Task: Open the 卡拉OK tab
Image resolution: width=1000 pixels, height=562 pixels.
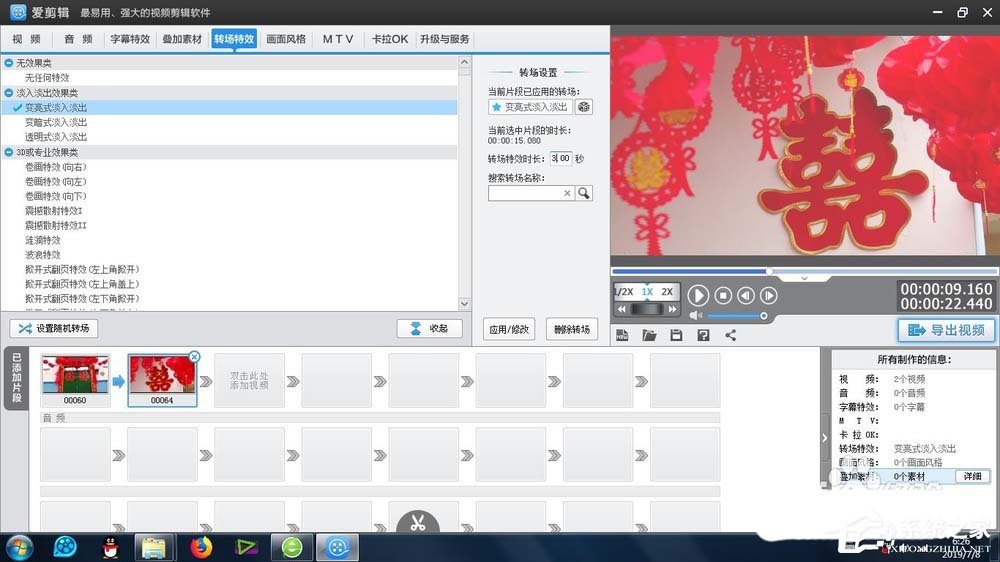Action: coord(390,39)
